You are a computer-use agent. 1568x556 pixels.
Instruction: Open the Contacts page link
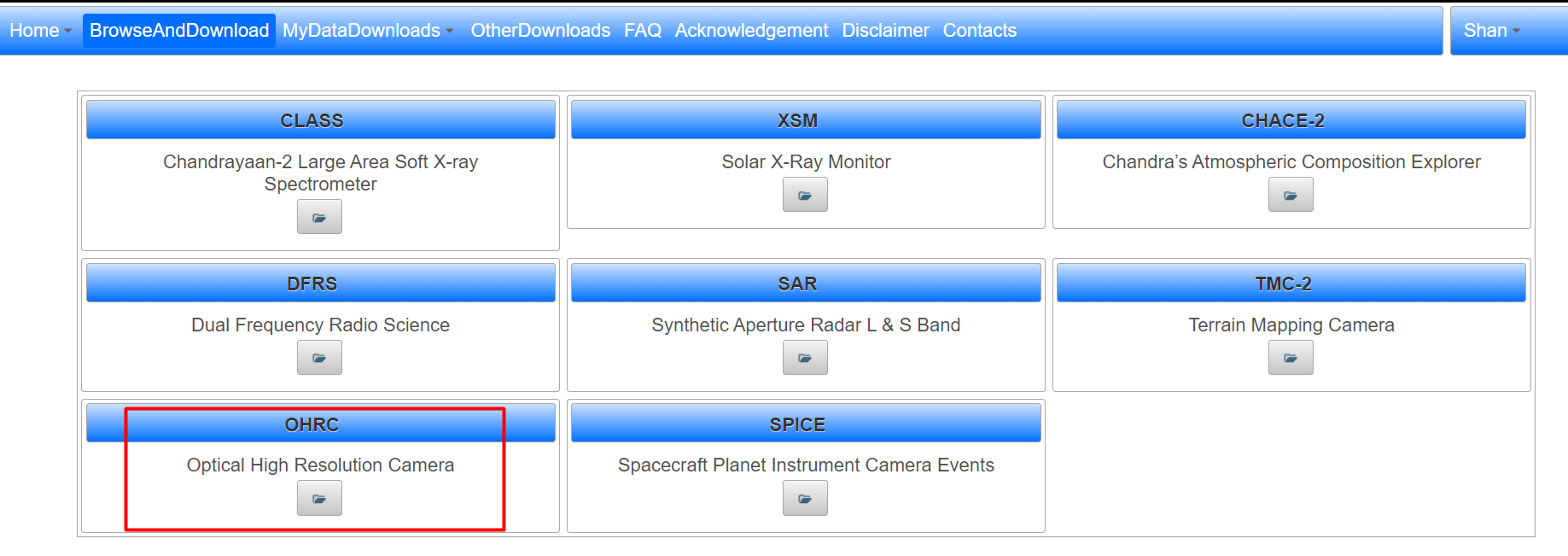[x=979, y=31]
